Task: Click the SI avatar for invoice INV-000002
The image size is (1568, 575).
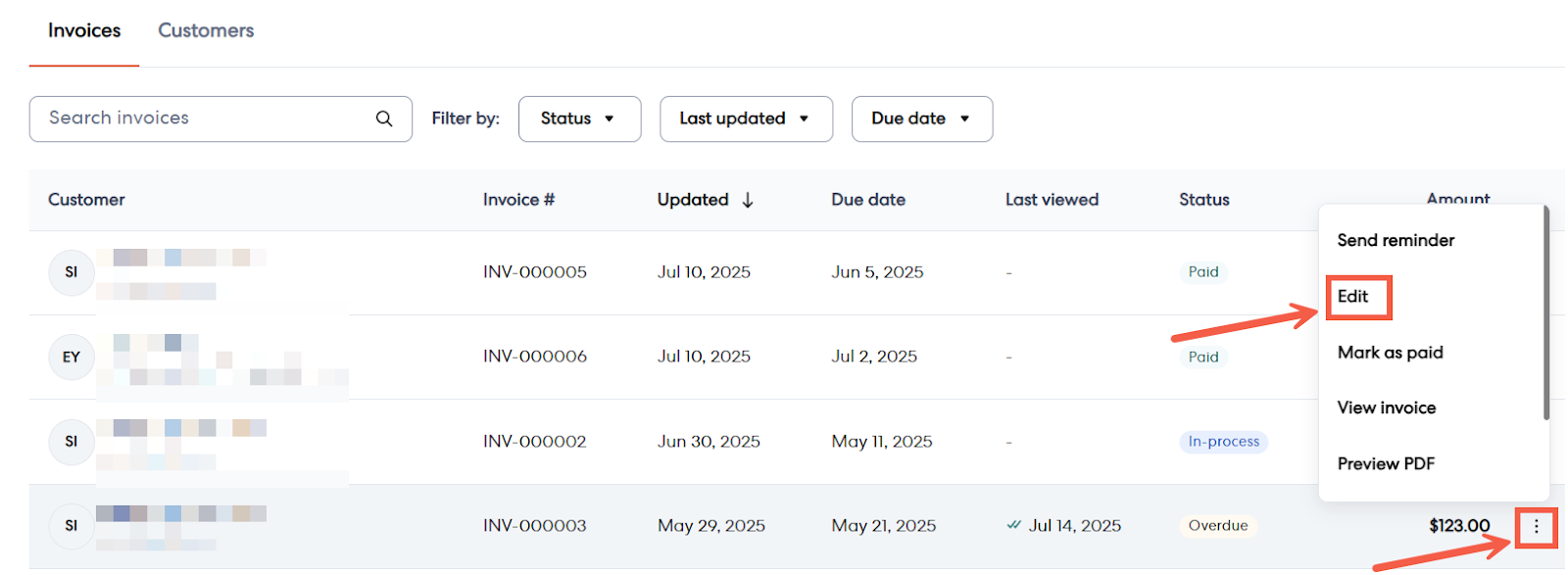Action: click(71, 442)
